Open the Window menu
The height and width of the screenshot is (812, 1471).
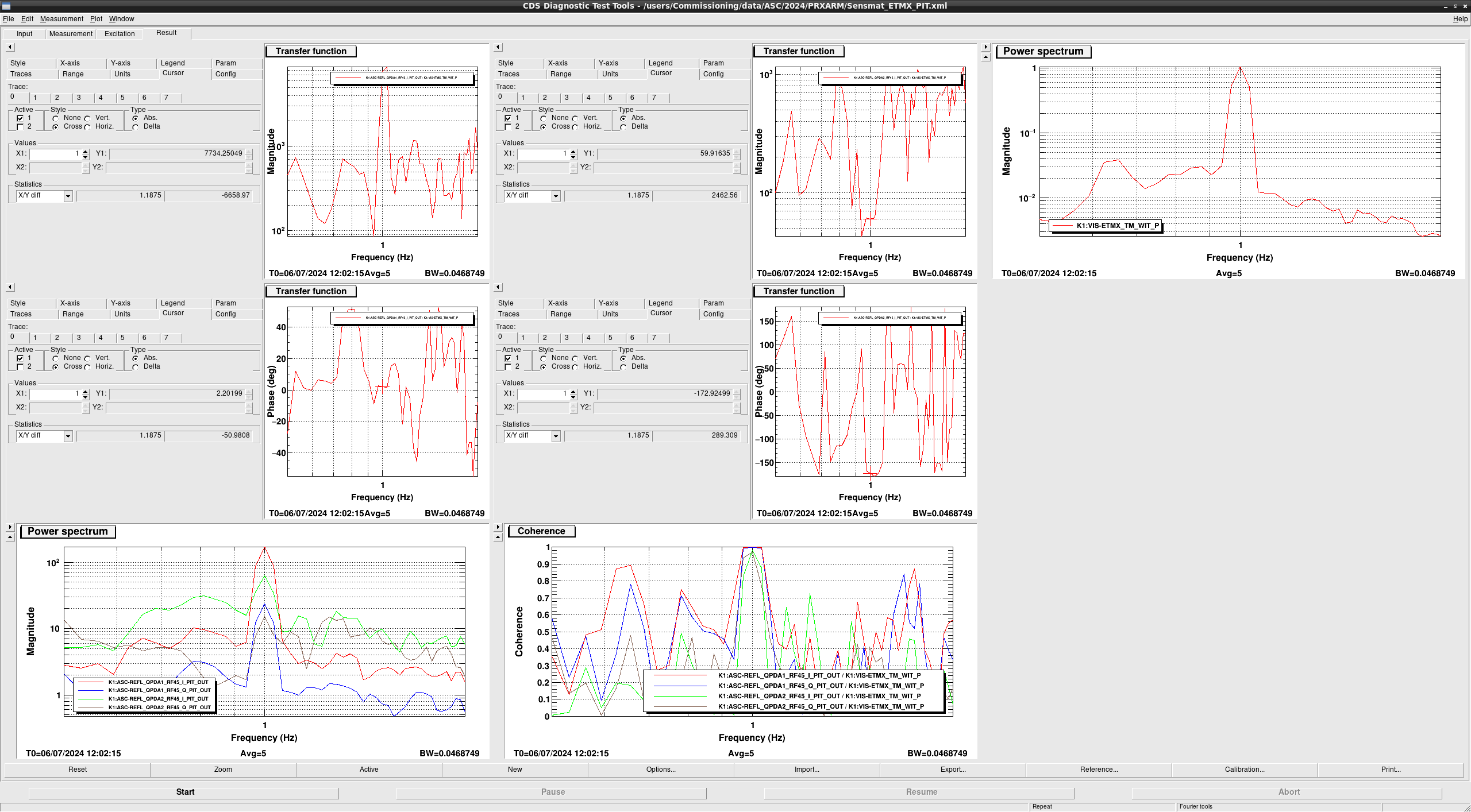click(x=122, y=19)
